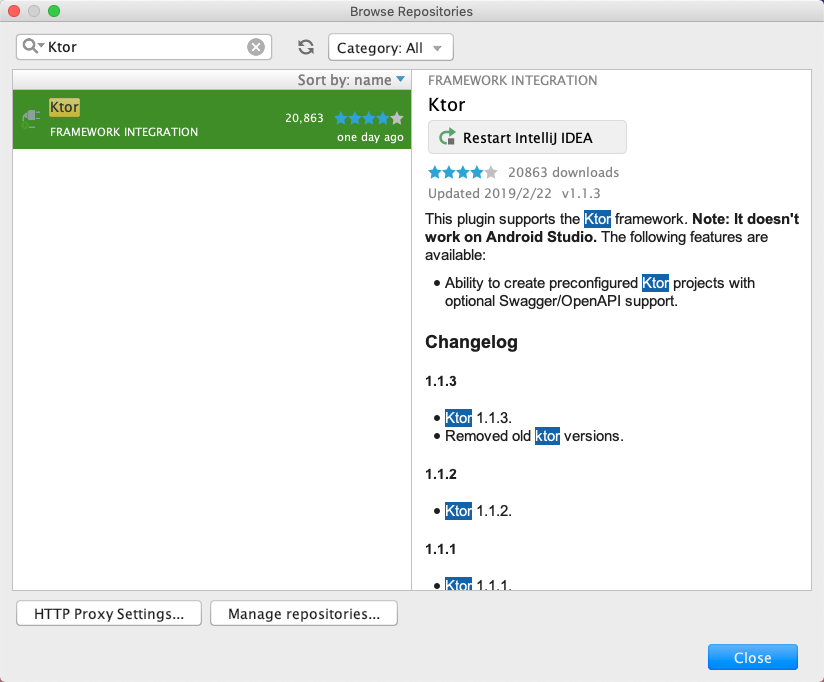Click the FRAMEWORK INTEGRATION heading in details
This screenshot has height=682, width=824.
coord(512,80)
